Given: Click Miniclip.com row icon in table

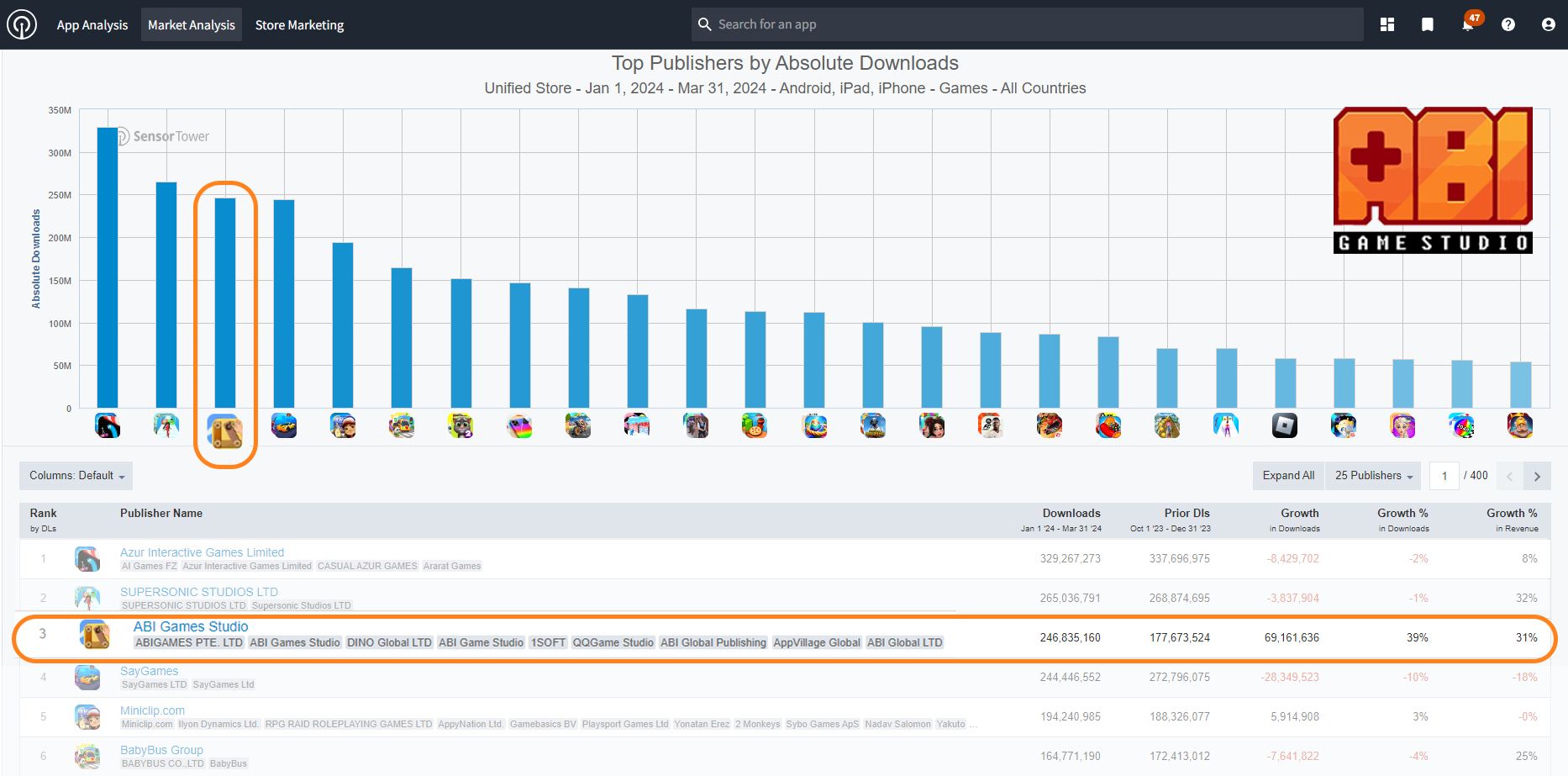Looking at the screenshot, I should click(87, 716).
